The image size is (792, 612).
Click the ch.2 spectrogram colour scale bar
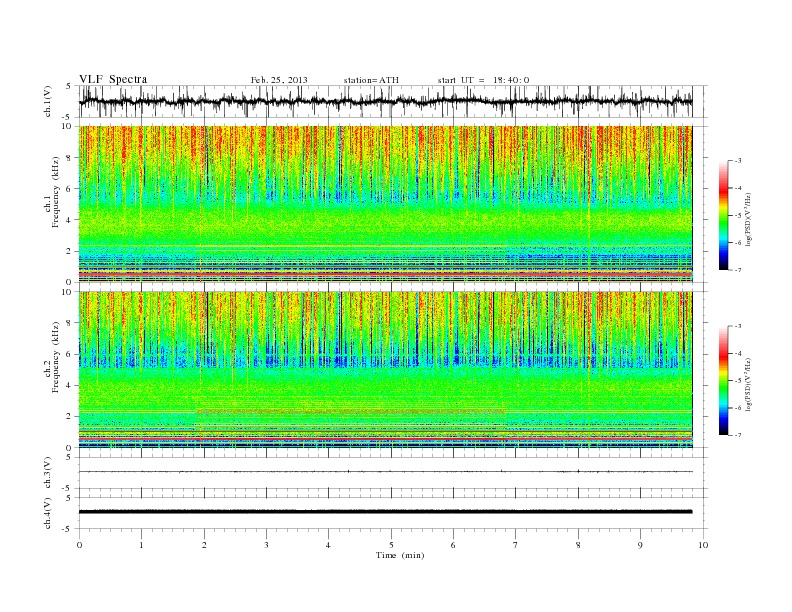pyautogui.click(x=723, y=380)
